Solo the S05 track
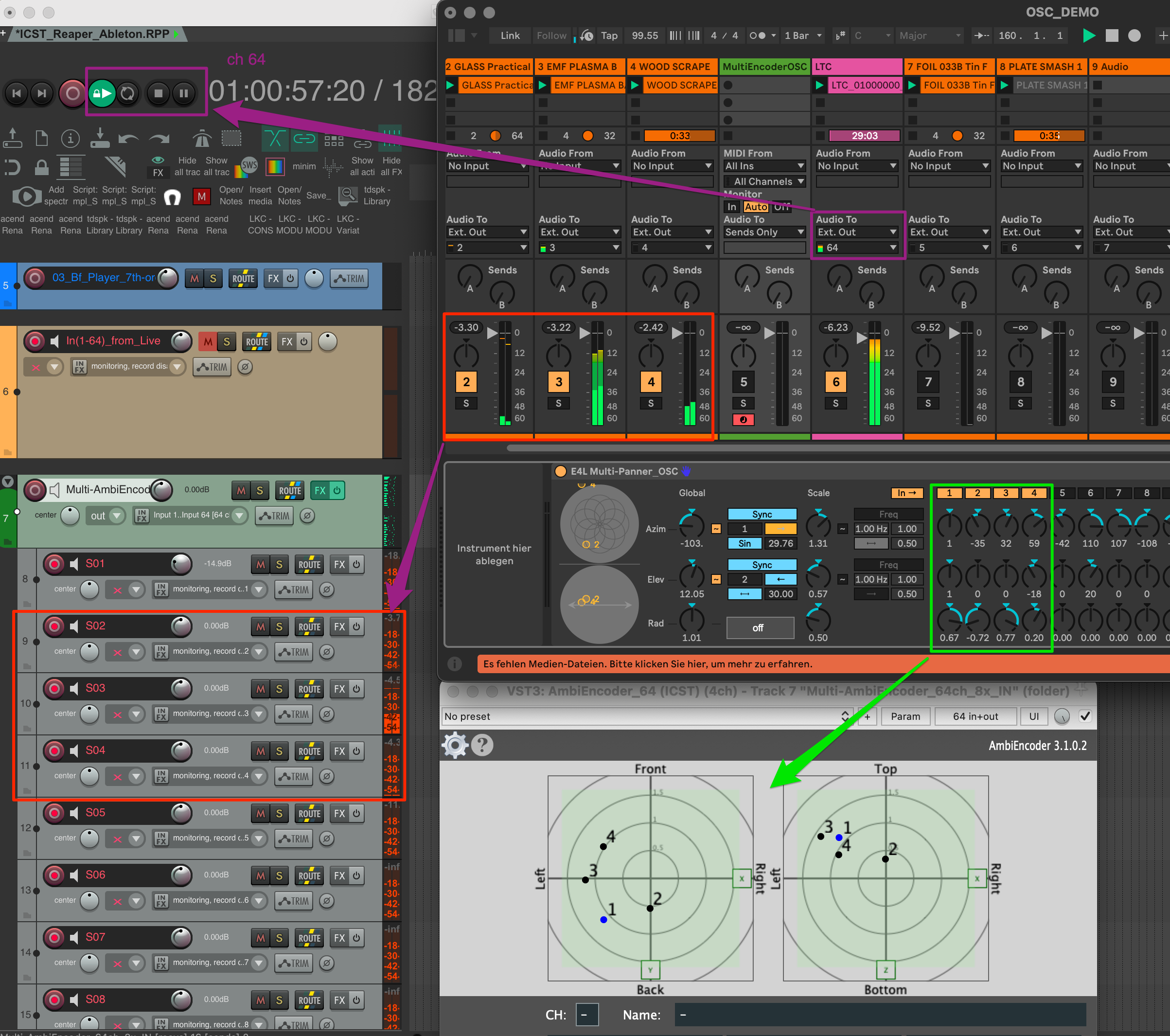Image resolution: width=1170 pixels, height=1036 pixels. pyautogui.click(x=279, y=813)
